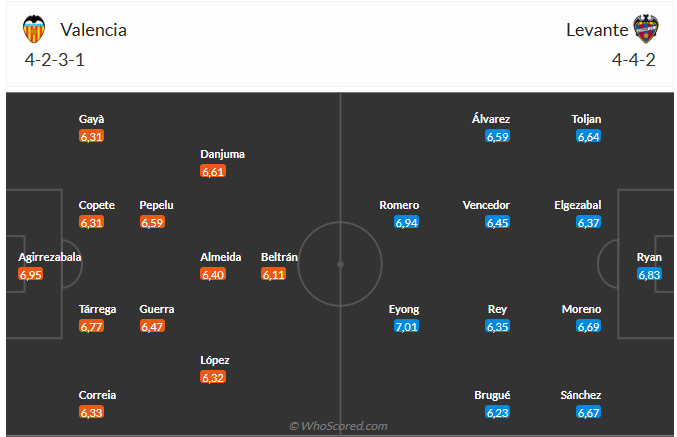The height and width of the screenshot is (437, 677).
Task: Click Brugué's 6,23 rating badge
Action: tap(498, 412)
